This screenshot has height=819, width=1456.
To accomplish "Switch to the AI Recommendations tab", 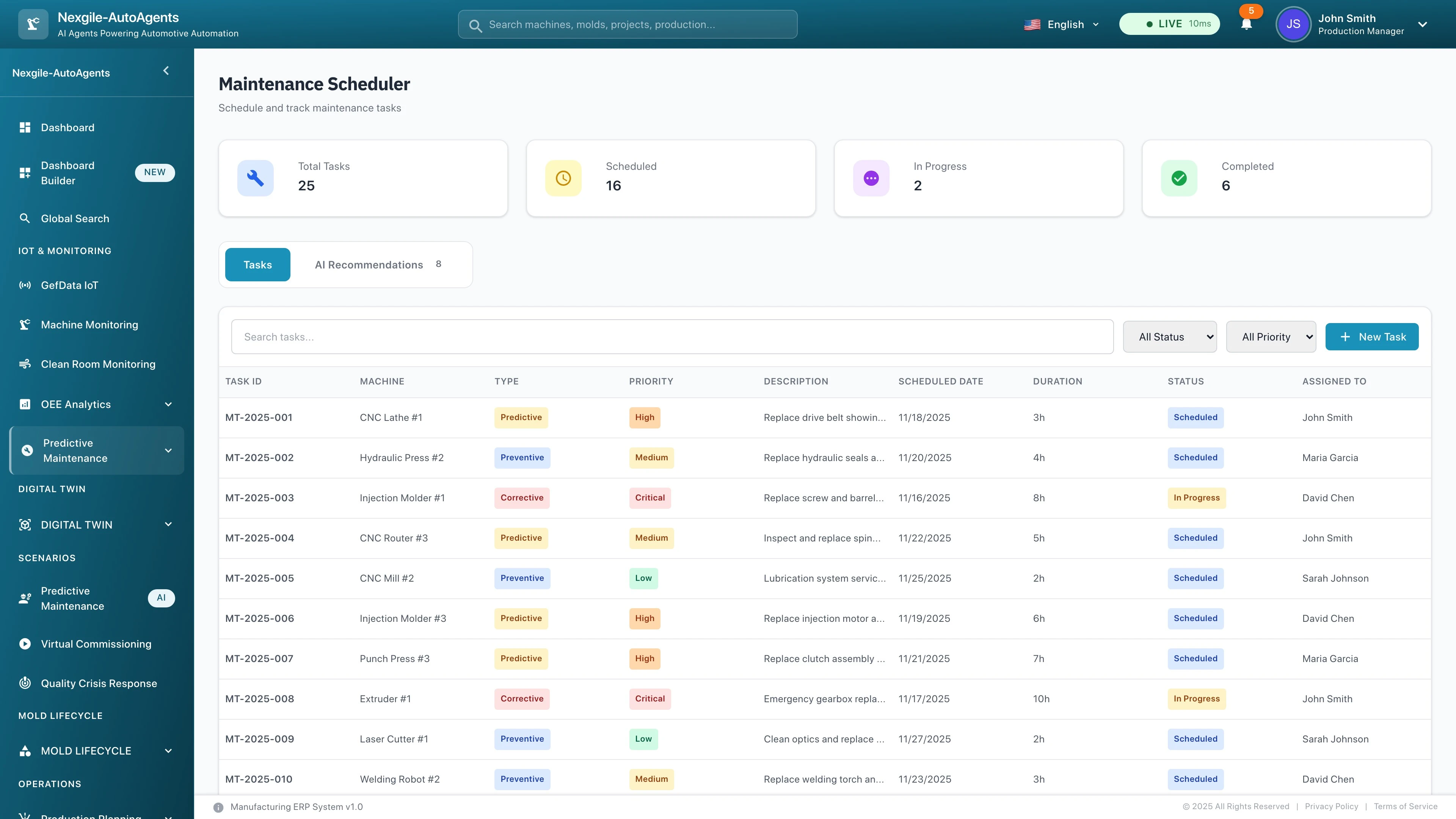I will click(x=369, y=265).
